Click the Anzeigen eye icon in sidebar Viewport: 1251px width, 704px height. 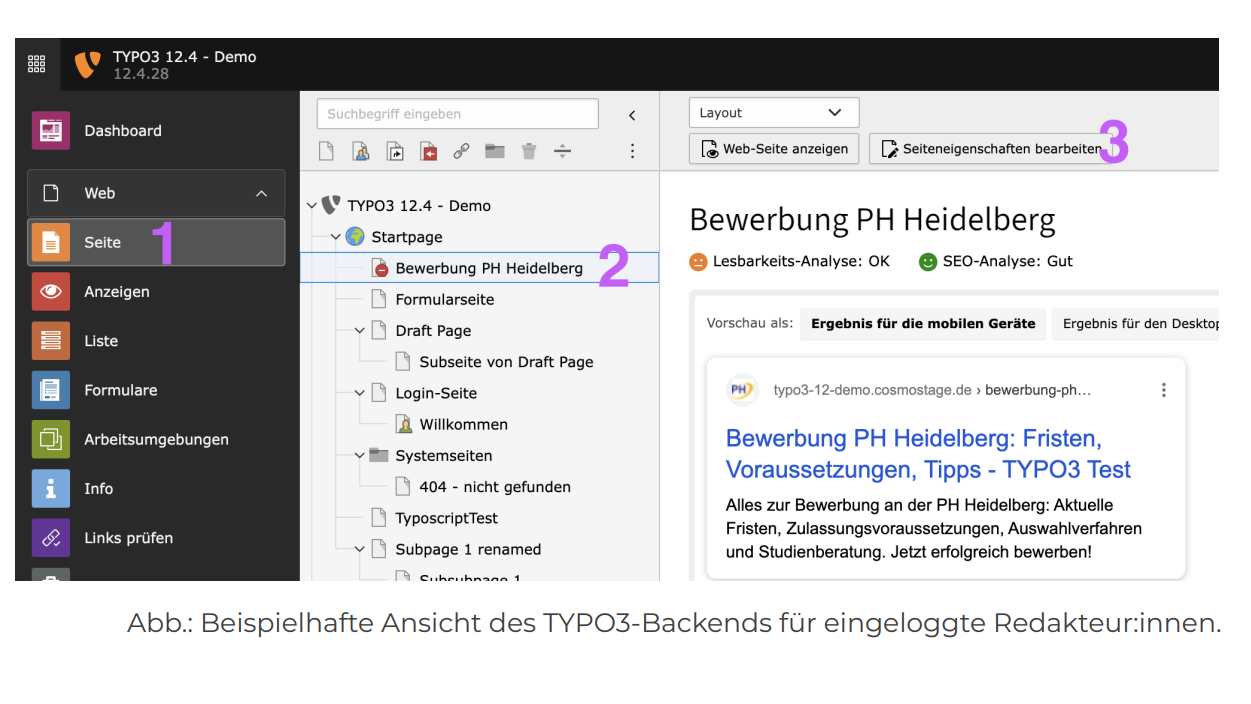(50, 292)
